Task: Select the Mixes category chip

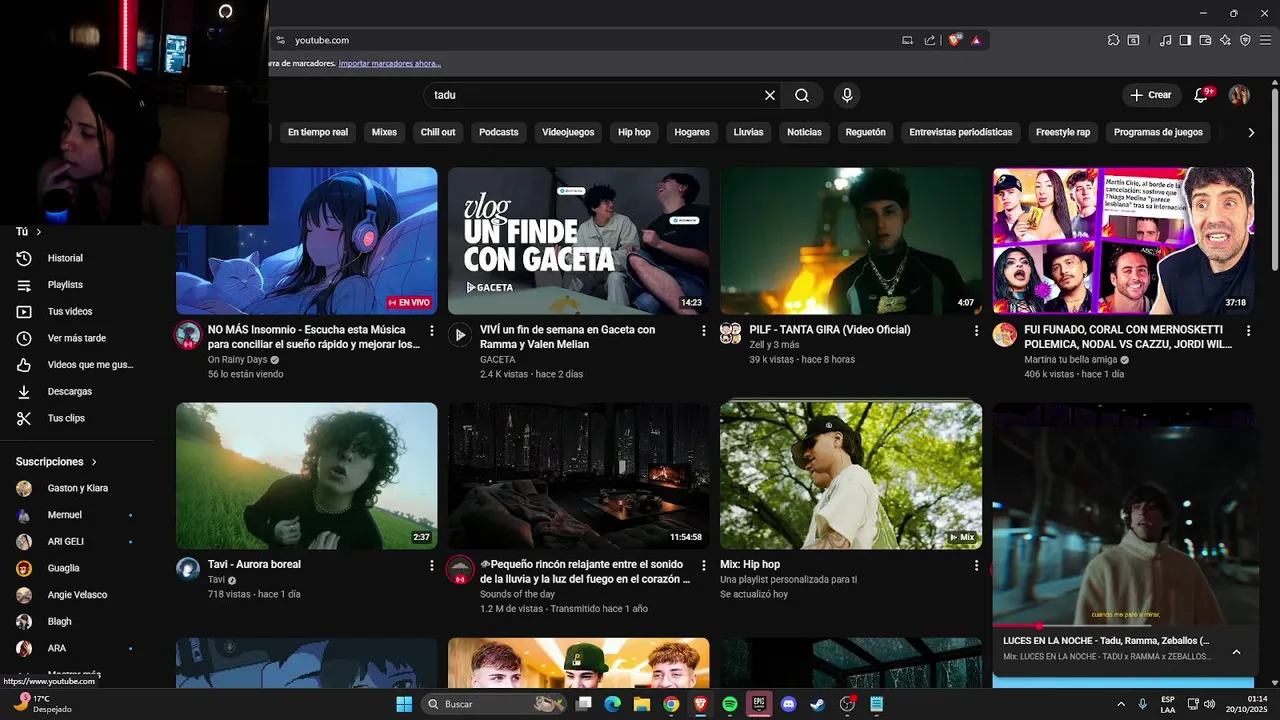Action: point(384,132)
